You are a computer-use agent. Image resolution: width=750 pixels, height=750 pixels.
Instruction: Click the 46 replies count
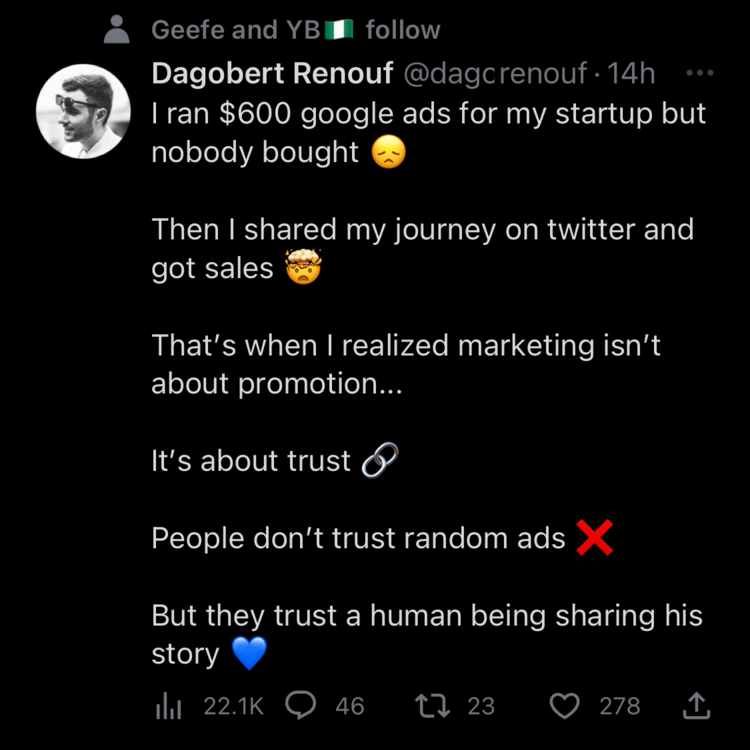pos(350,706)
